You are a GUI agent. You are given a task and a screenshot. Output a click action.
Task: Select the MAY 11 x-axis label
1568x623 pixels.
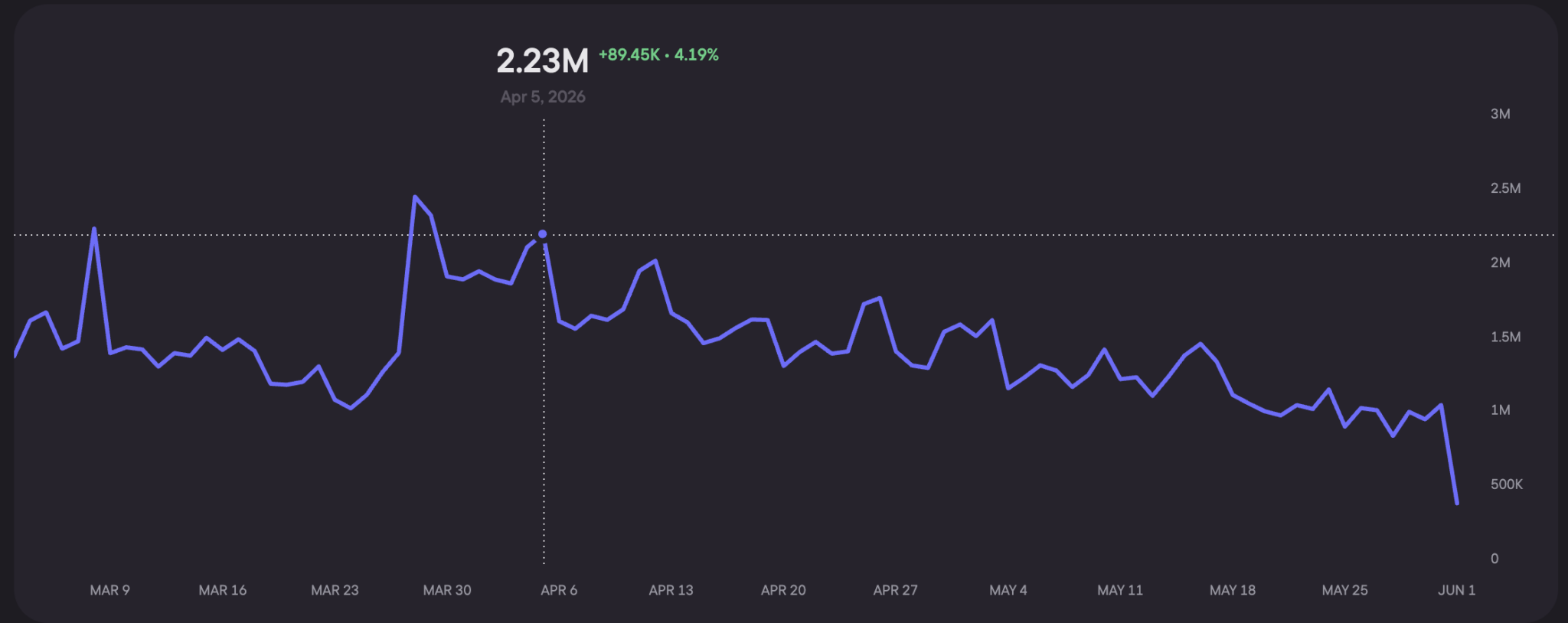pos(1120,590)
